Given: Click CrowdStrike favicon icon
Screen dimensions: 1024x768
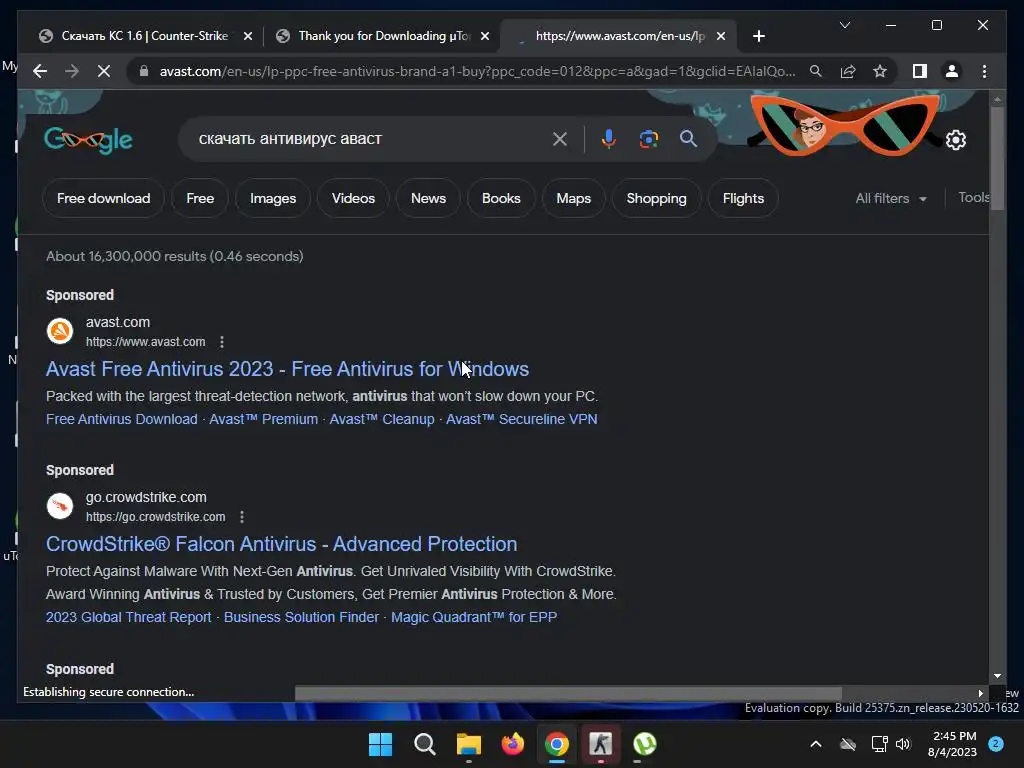Looking at the screenshot, I should (x=59, y=506).
